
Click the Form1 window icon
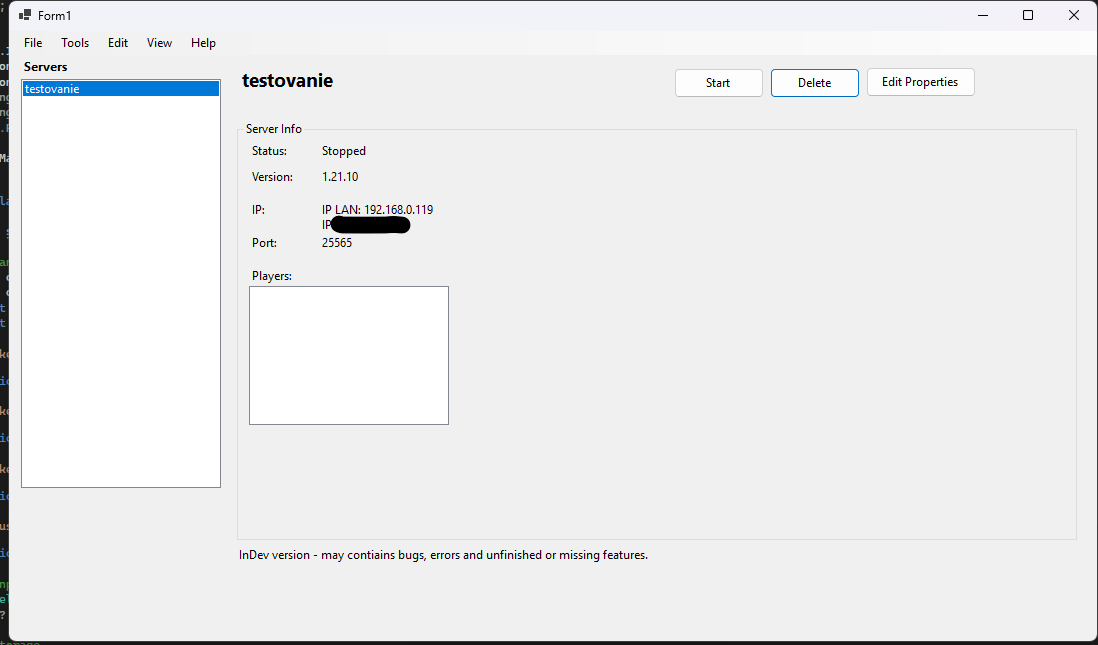(25, 15)
